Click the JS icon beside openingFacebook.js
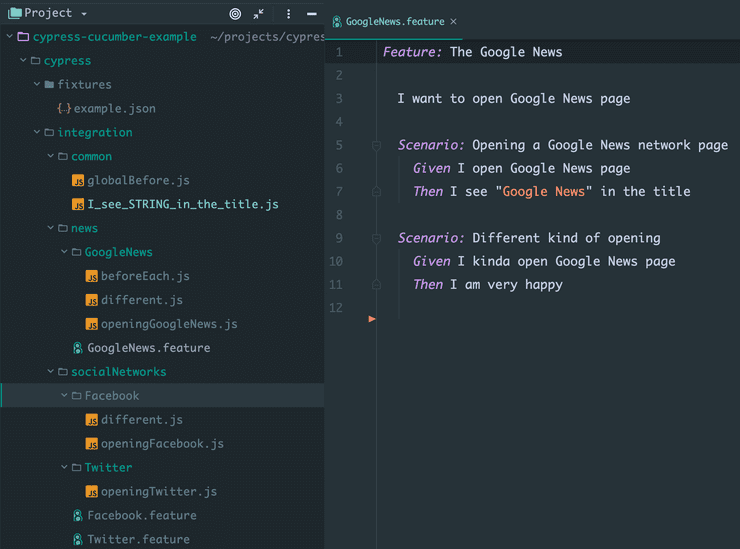 [x=92, y=444]
